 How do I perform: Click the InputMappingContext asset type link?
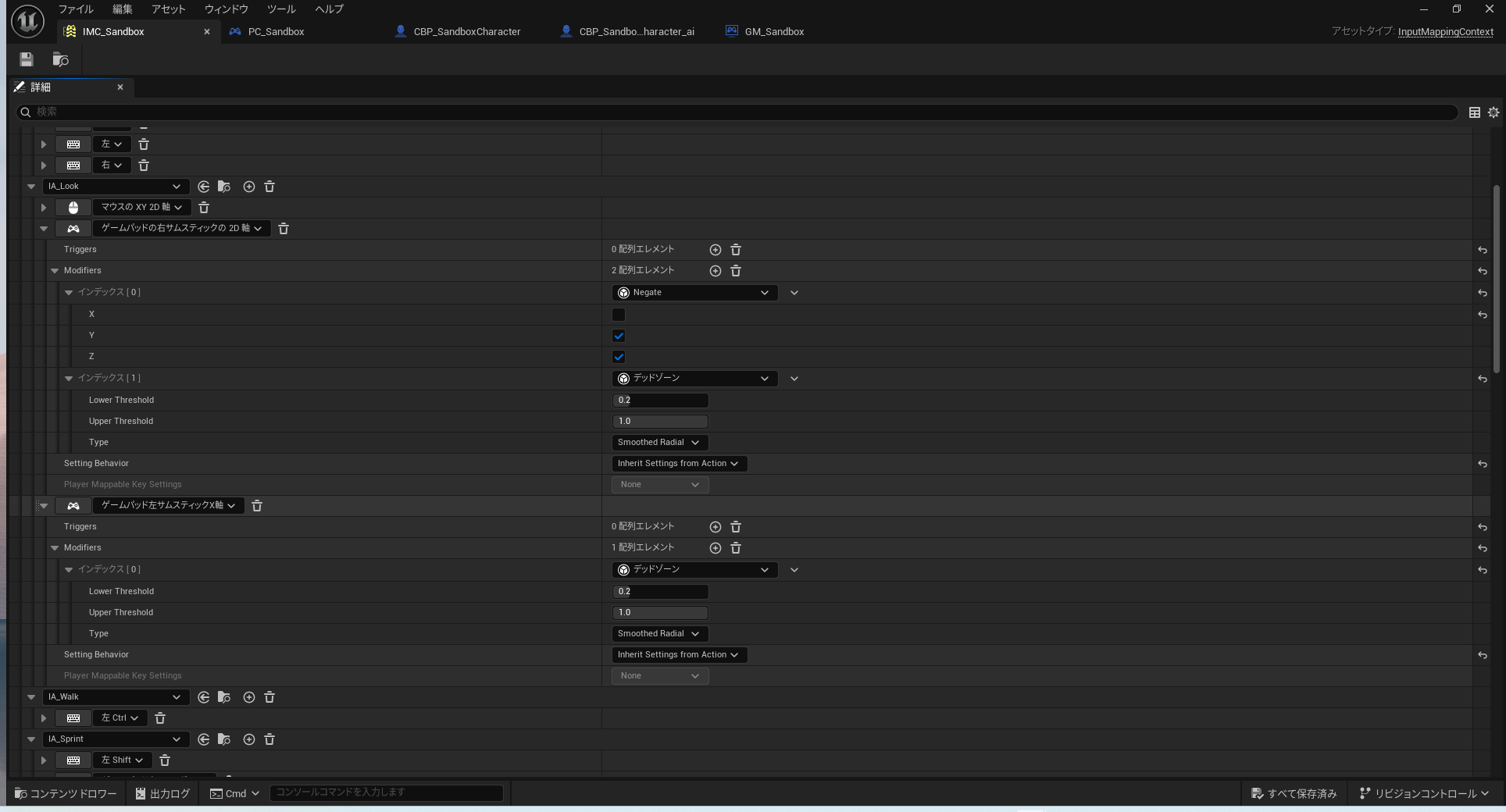pyautogui.click(x=1445, y=32)
